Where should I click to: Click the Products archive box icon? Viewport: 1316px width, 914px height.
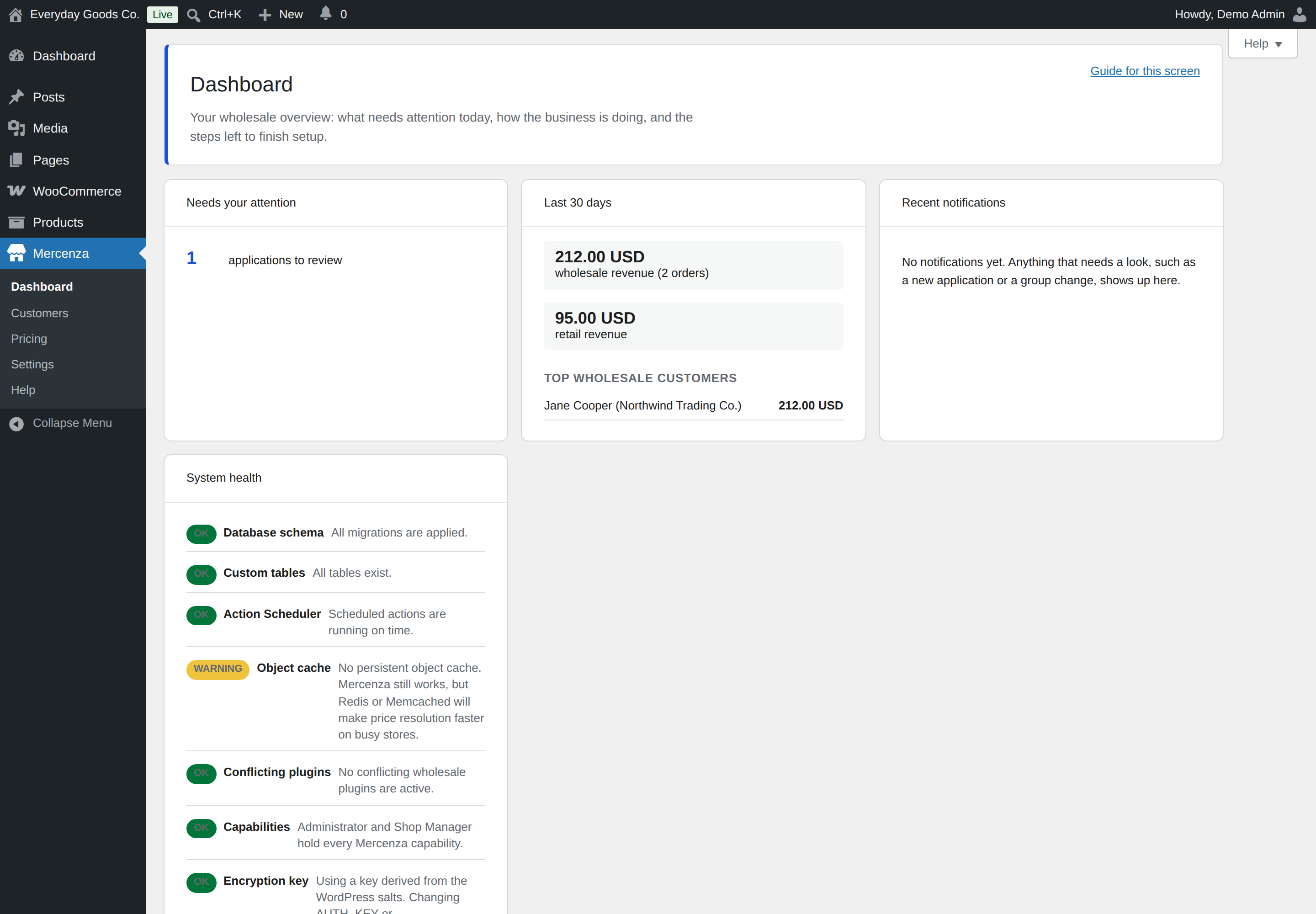(x=16, y=222)
